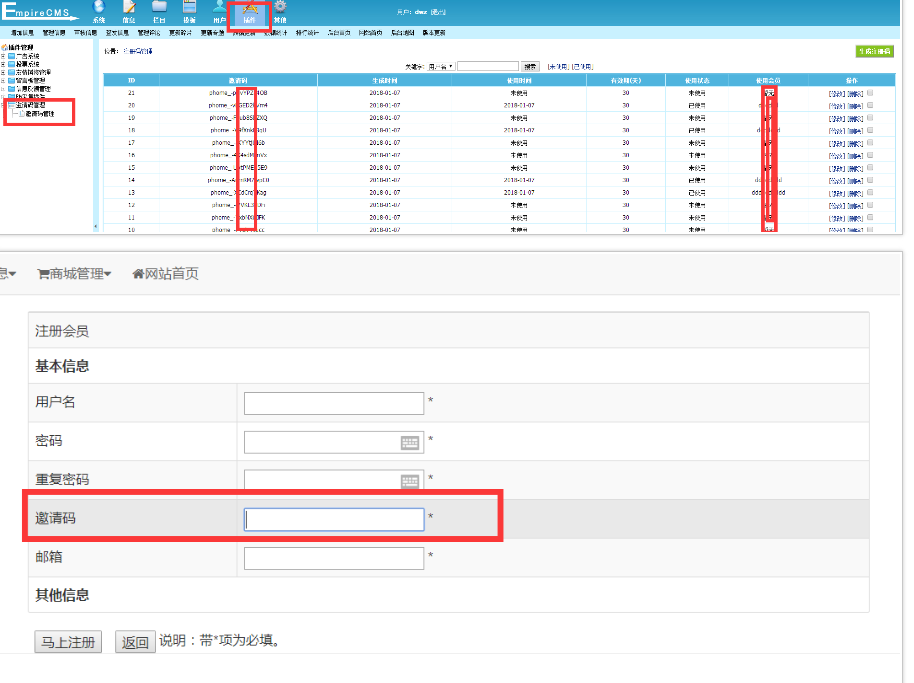Screen dimensions: 914x683
Task: Open the 插件 plugin icon in top bar
Action: pyautogui.click(x=250, y=10)
